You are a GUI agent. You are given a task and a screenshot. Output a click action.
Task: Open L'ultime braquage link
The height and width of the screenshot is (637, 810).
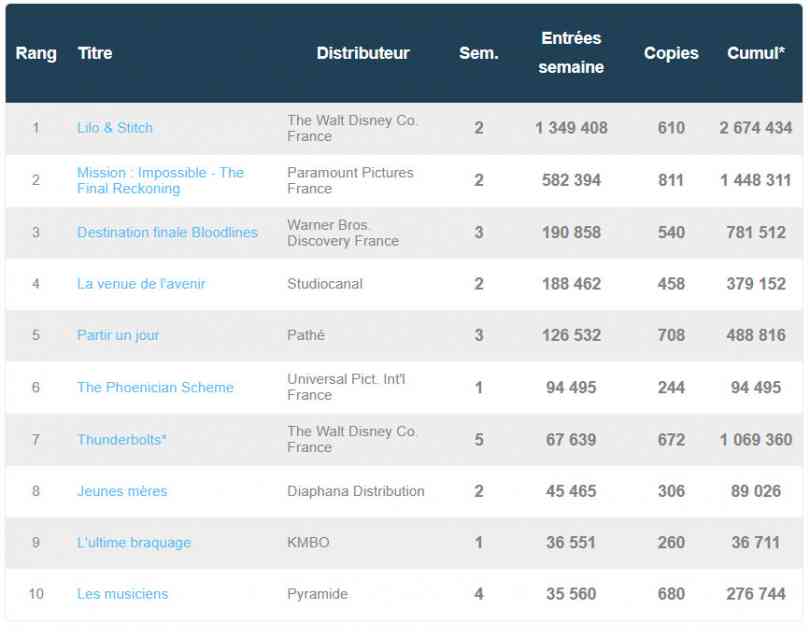point(134,542)
